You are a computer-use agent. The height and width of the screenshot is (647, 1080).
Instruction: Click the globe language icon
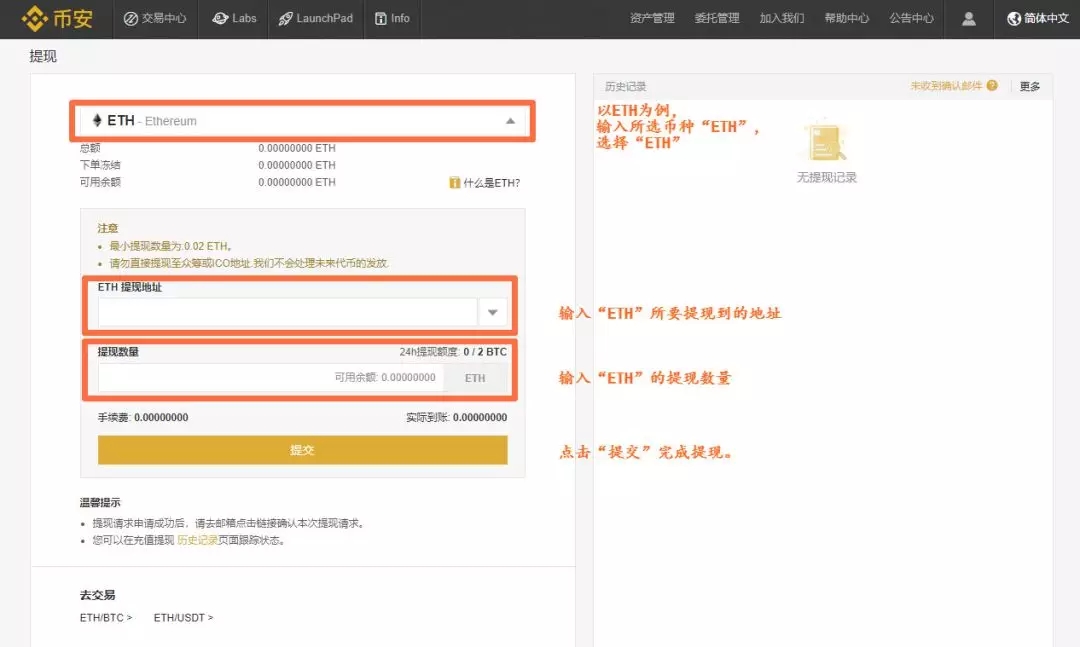coord(1014,19)
